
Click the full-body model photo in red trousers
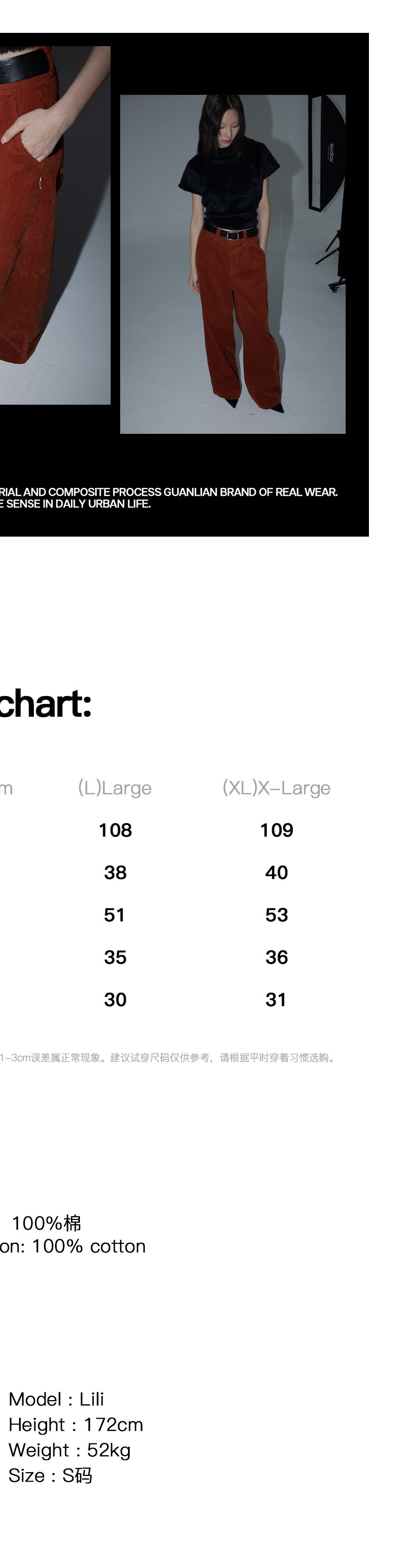pyautogui.click(x=232, y=264)
